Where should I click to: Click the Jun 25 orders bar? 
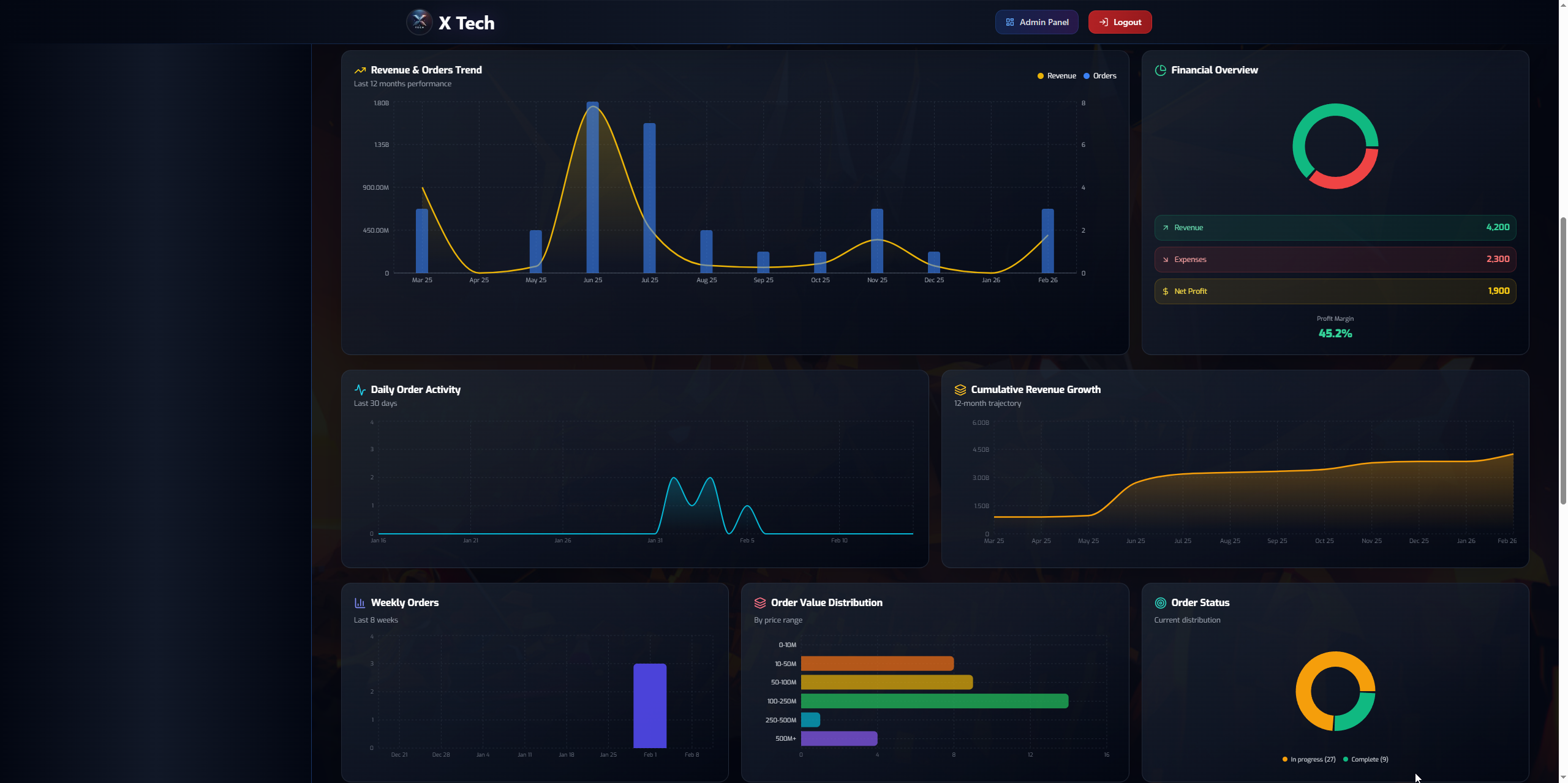[592, 187]
